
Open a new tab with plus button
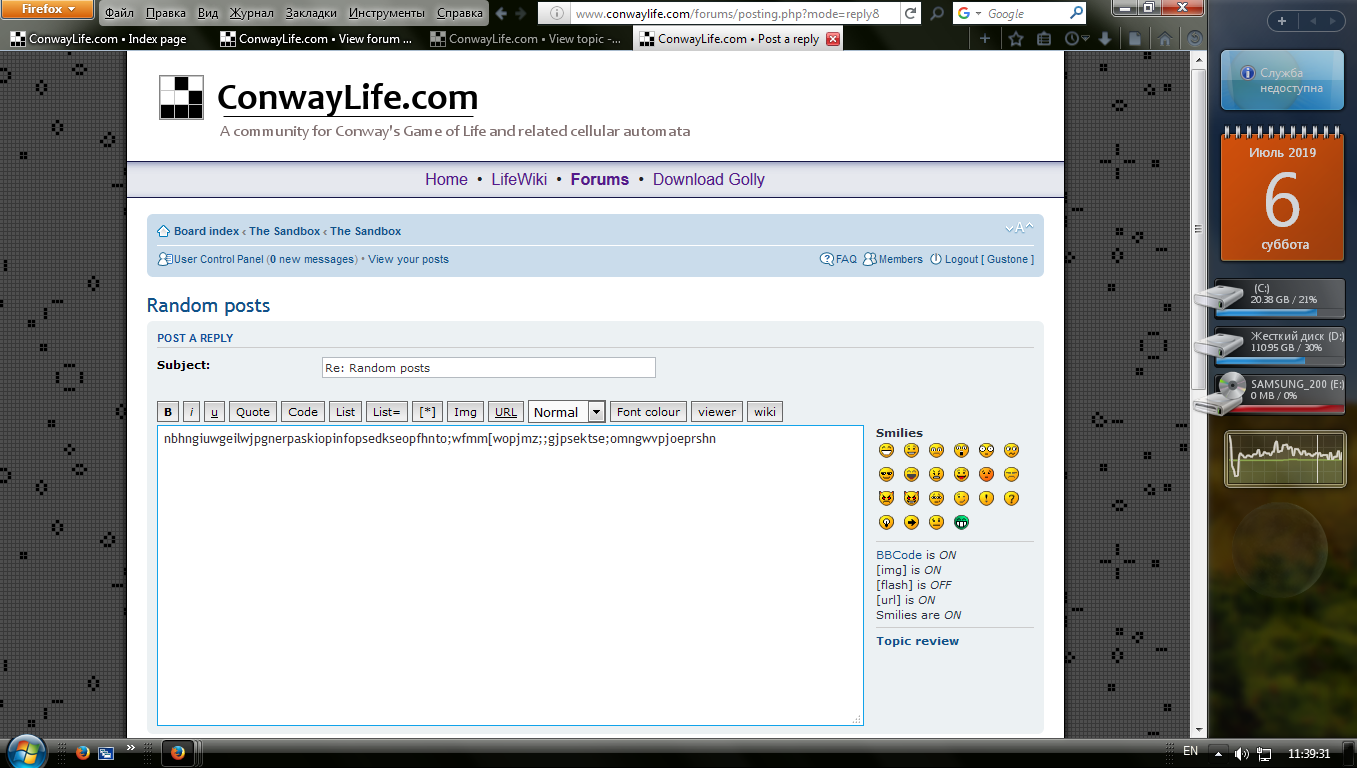pyautogui.click(x=985, y=39)
